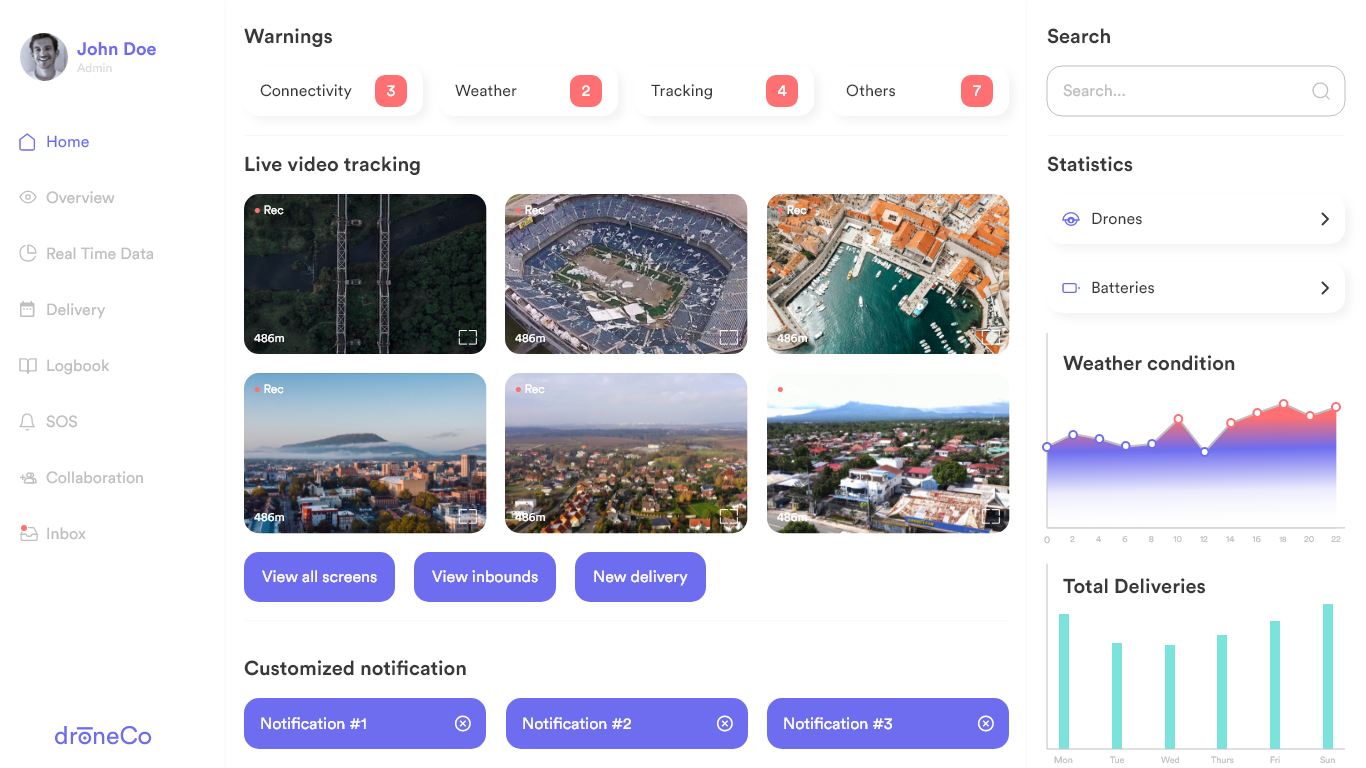Click the View all screens button
The height and width of the screenshot is (768, 1366).
tap(319, 577)
